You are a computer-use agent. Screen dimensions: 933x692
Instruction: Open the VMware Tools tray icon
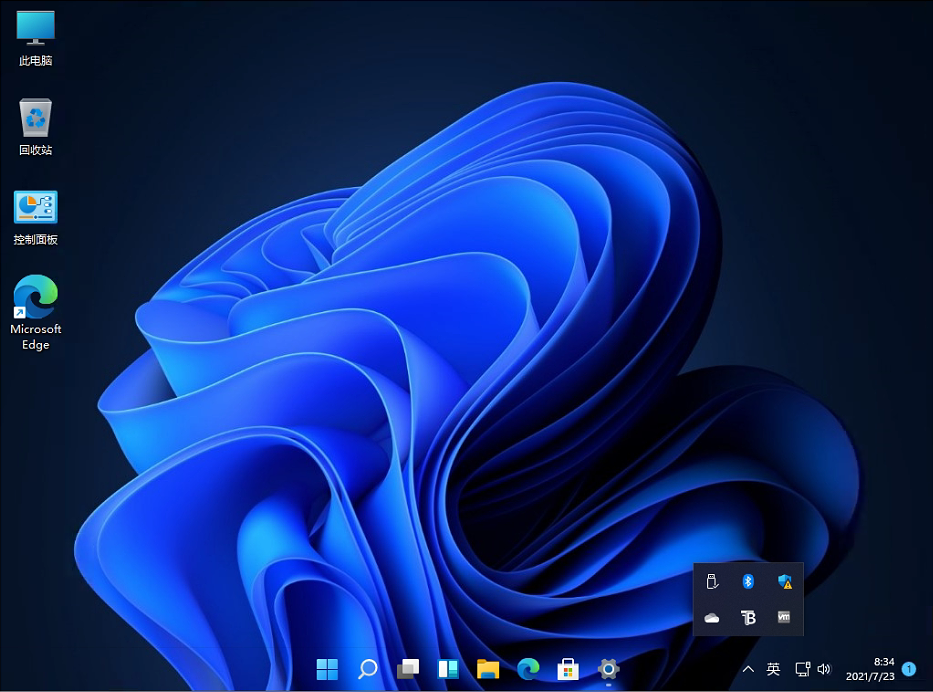(785, 618)
